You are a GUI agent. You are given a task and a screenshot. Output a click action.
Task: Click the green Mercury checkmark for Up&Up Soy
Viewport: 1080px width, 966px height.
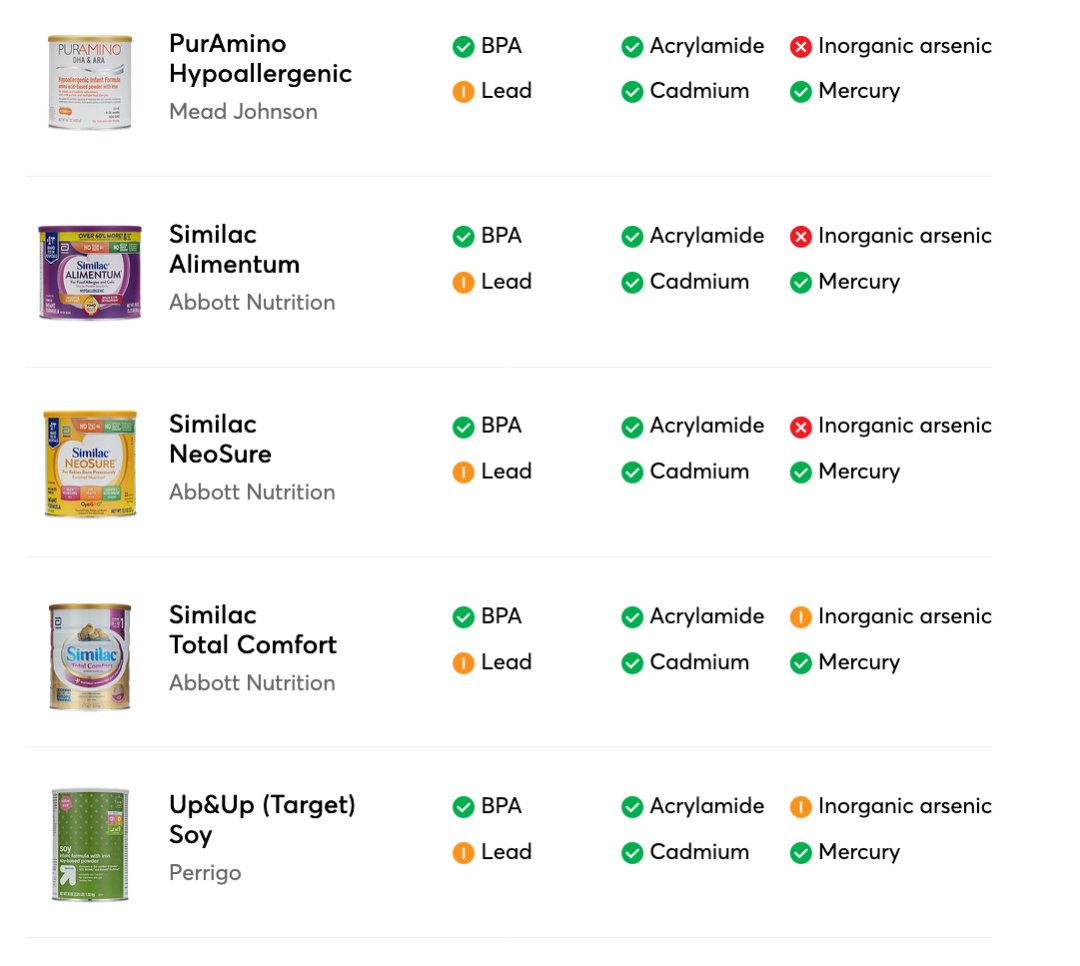(800, 853)
